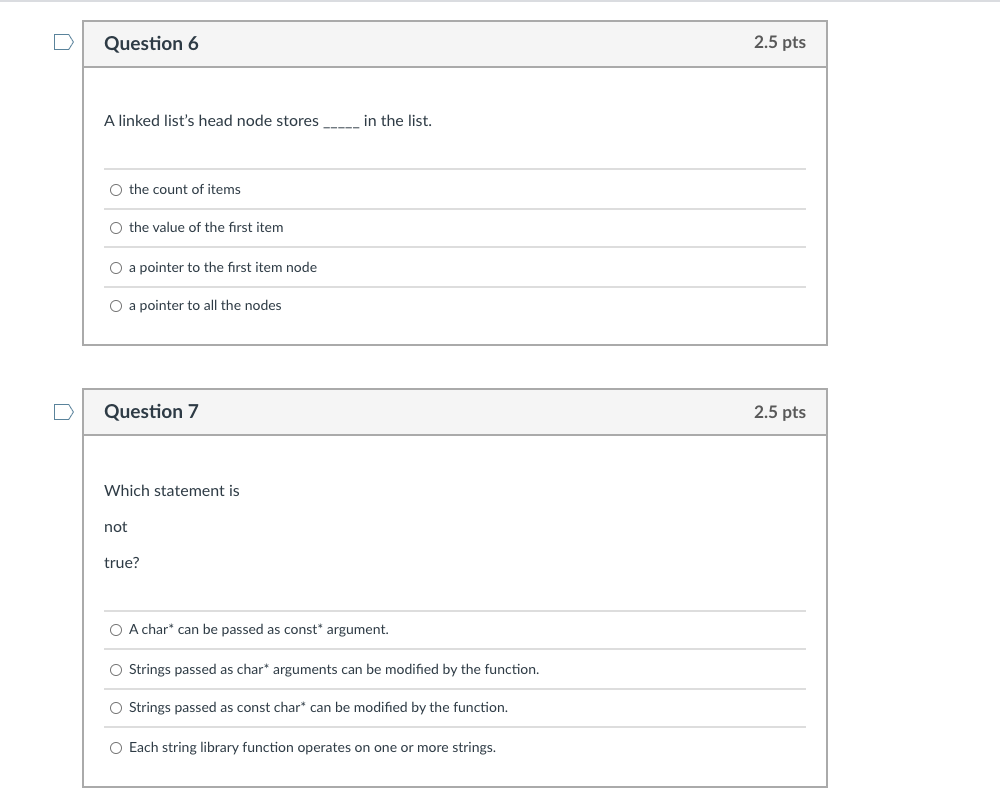Select 'Strings passed as const char* can be modified'
Image resolution: width=1000 pixels, height=812 pixels.
tap(116, 707)
